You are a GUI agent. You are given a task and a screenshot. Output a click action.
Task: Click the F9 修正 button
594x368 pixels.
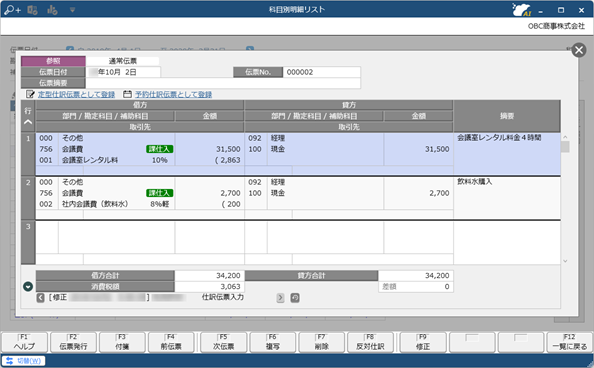(423, 342)
